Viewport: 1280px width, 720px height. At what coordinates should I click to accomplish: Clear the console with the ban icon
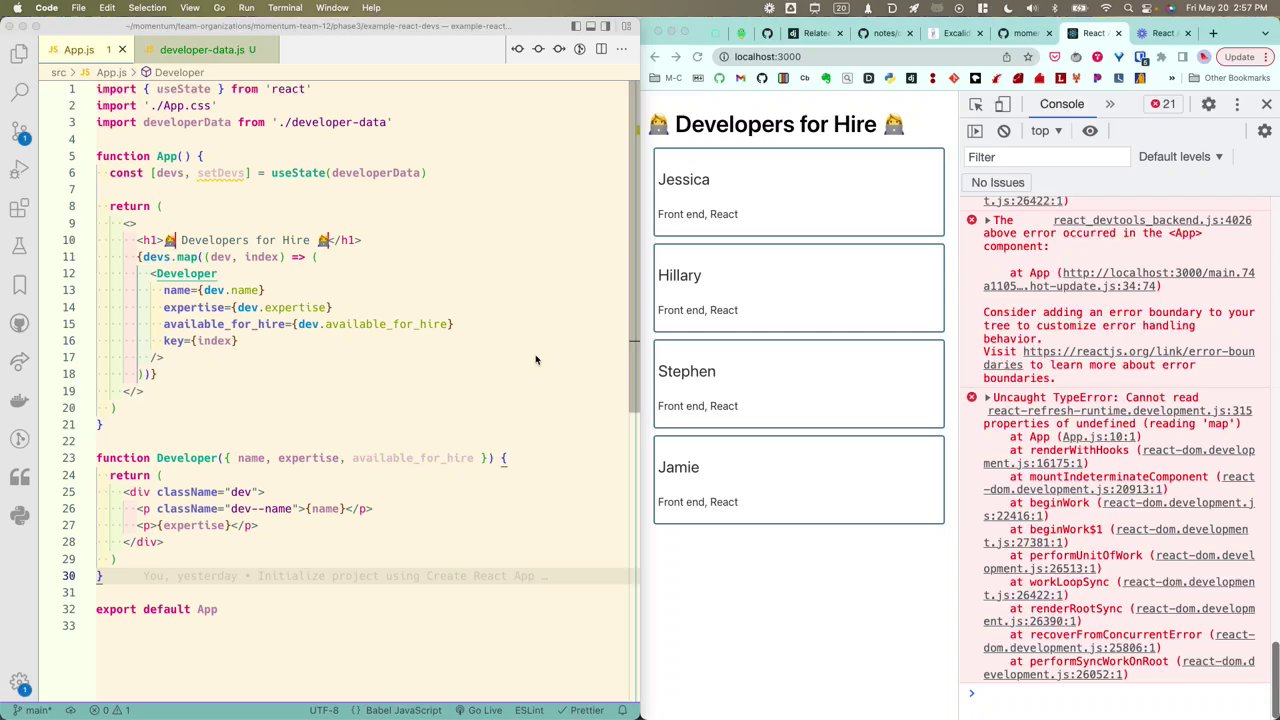pos(1004,131)
